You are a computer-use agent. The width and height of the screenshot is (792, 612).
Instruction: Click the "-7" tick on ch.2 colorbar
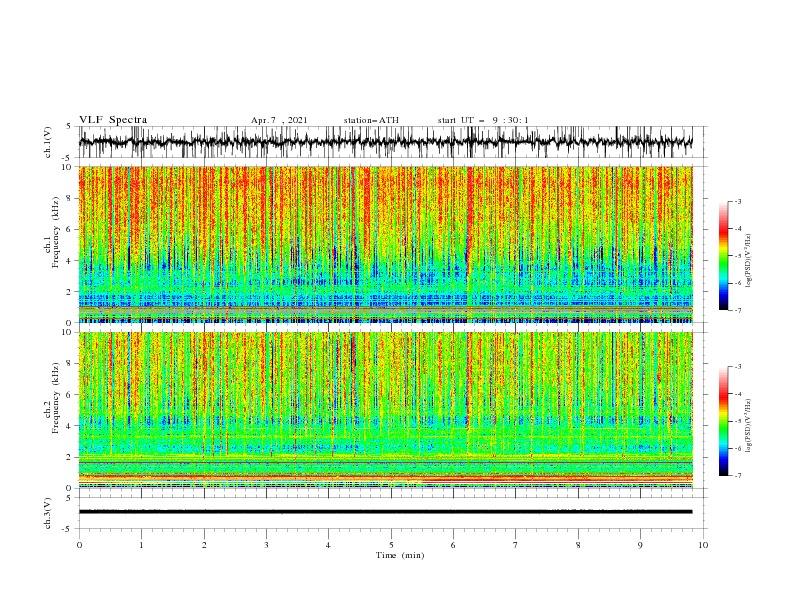click(738, 476)
